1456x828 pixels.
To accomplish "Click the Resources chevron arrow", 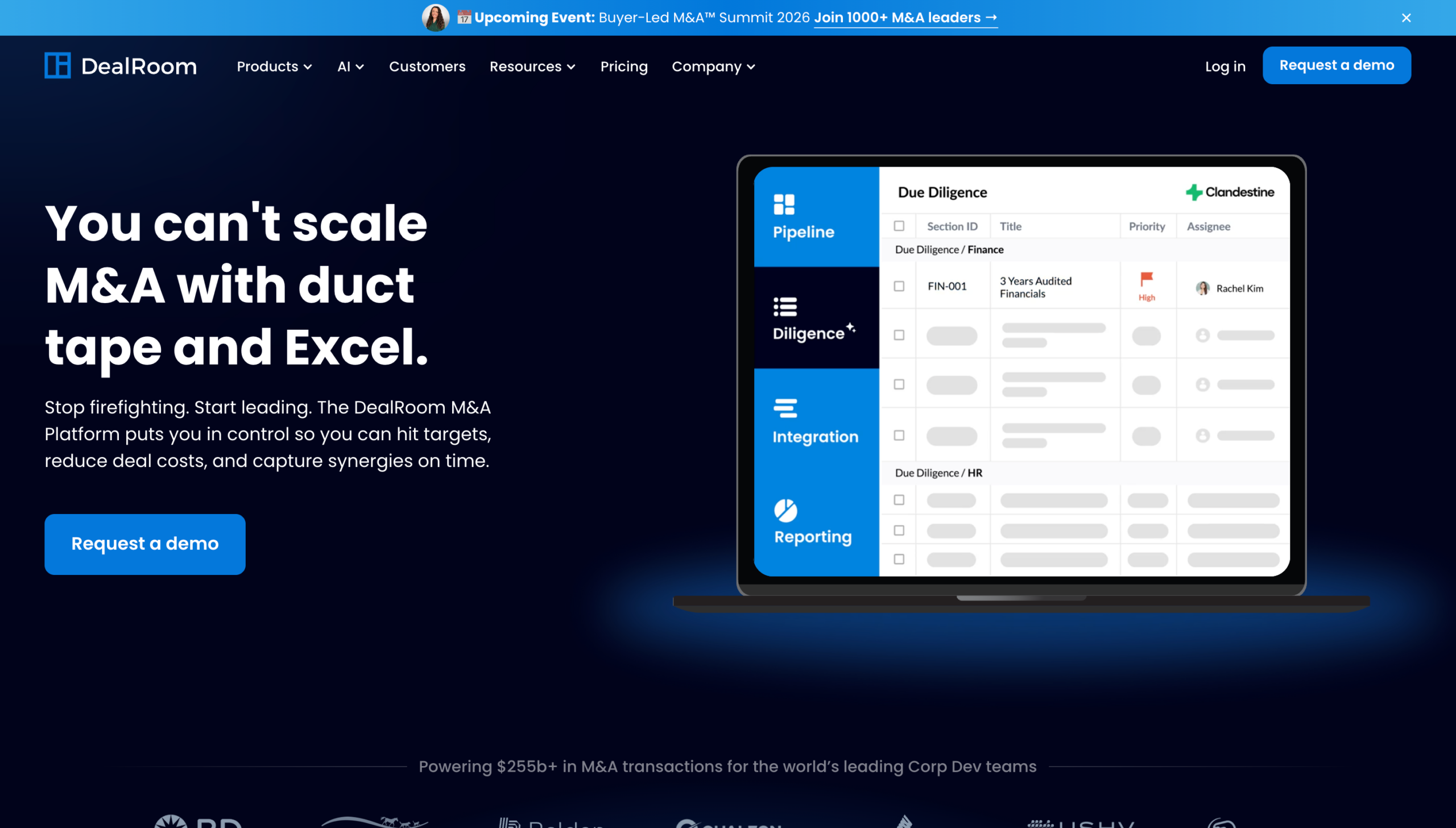I will [571, 67].
